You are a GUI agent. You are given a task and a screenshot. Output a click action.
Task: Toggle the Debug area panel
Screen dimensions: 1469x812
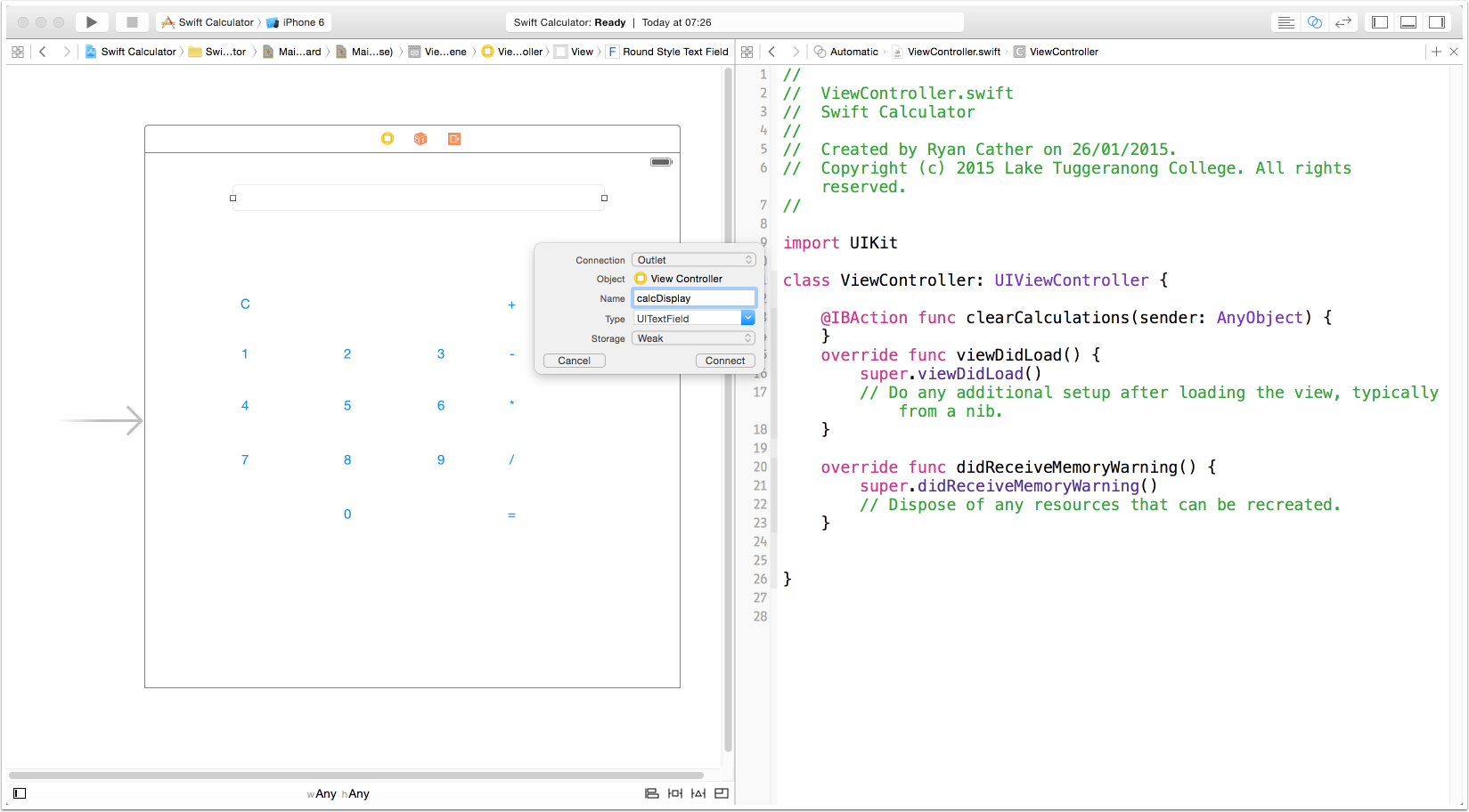(1408, 22)
